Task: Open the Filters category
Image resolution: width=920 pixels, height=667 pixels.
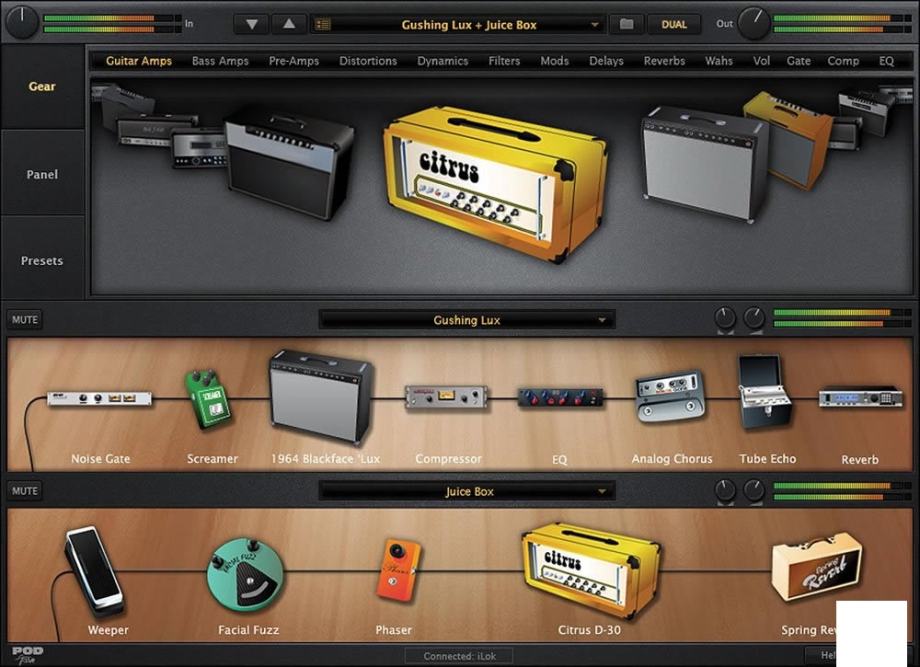Action: tap(504, 61)
